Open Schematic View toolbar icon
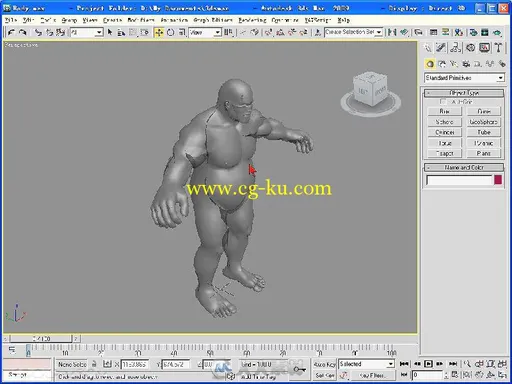The image size is (512, 384). point(445,32)
